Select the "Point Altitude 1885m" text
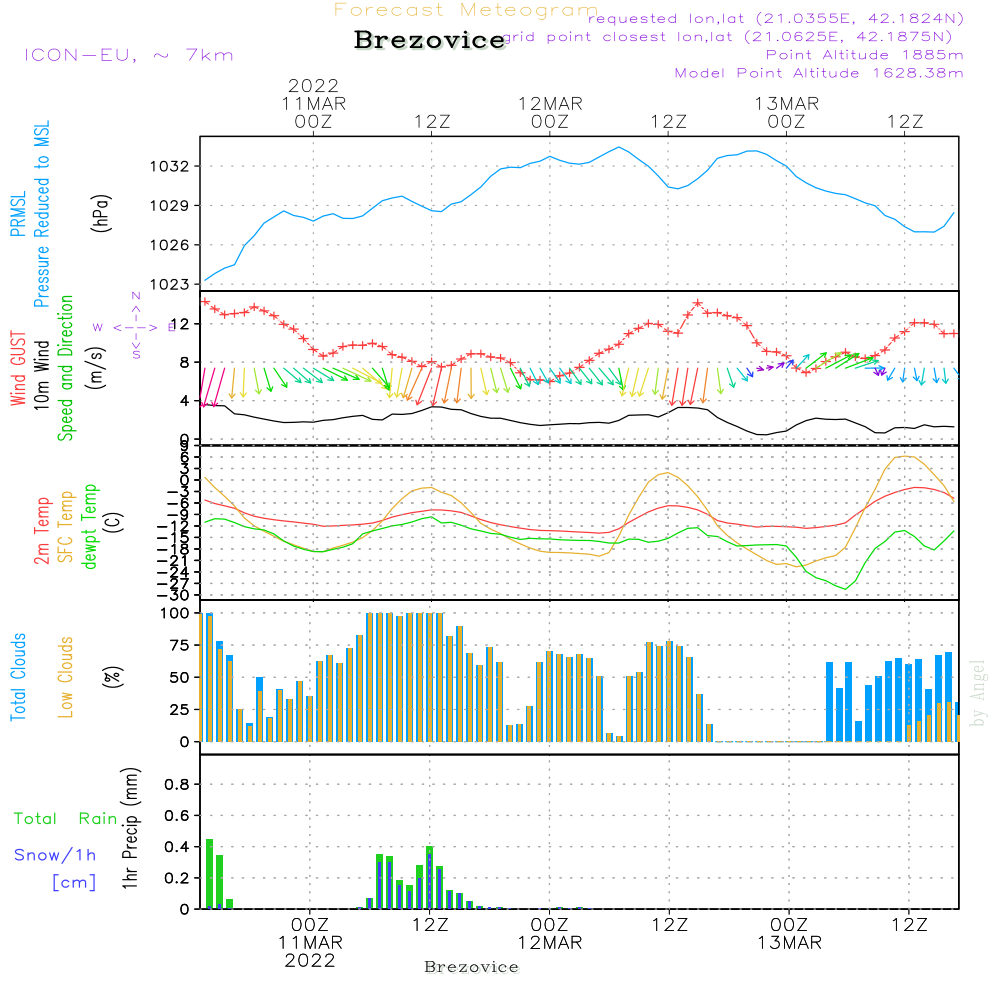This screenshot has height=1000, width=1000. pos(864,55)
